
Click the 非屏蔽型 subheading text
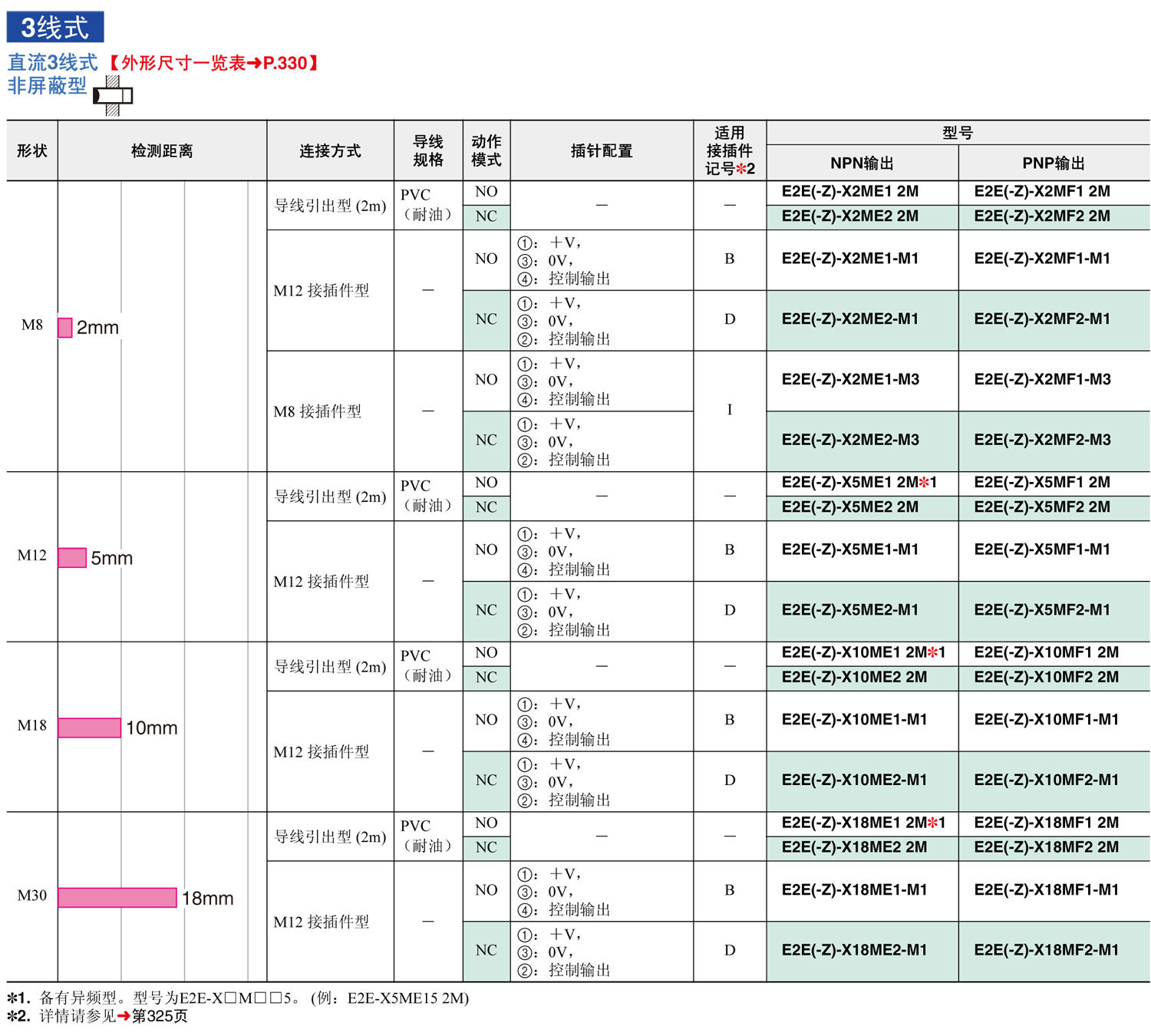(48, 86)
